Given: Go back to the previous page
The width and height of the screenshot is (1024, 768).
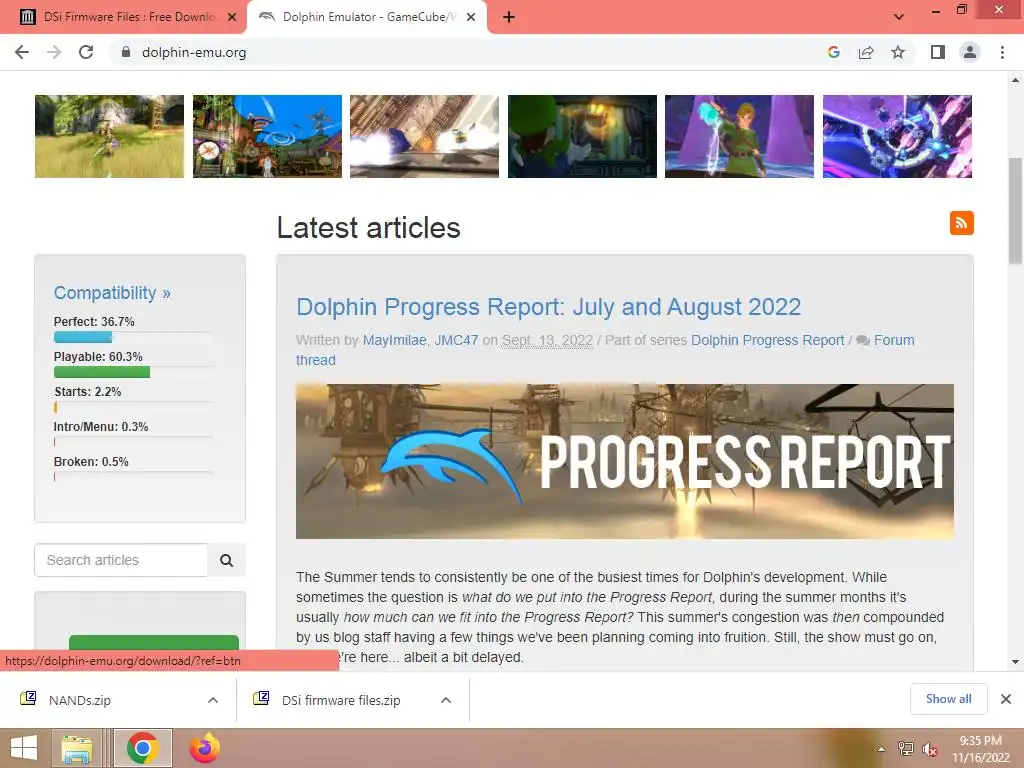Looking at the screenshot, I should coord(22,52).
